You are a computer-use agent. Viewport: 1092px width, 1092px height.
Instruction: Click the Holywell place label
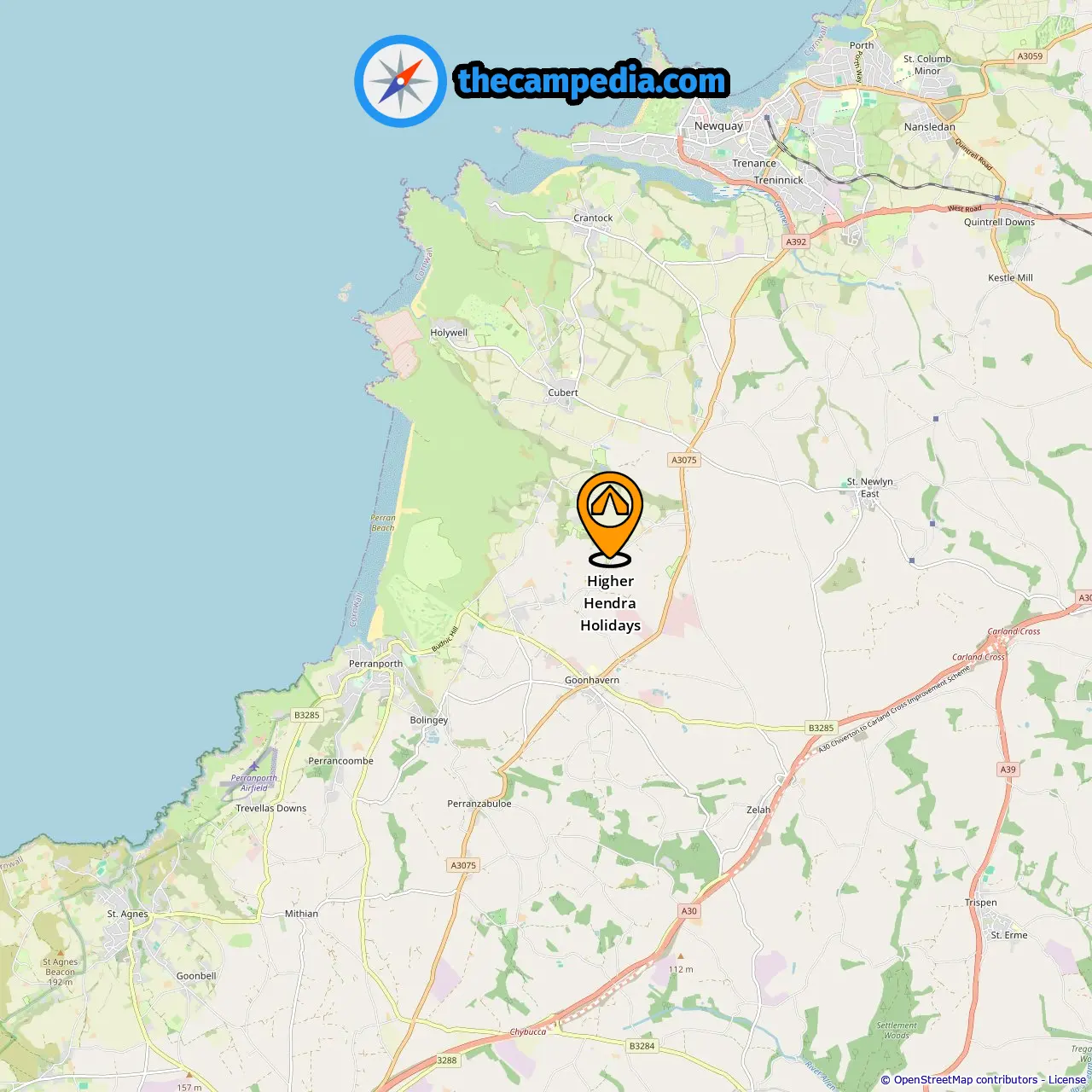pos(449,333)
